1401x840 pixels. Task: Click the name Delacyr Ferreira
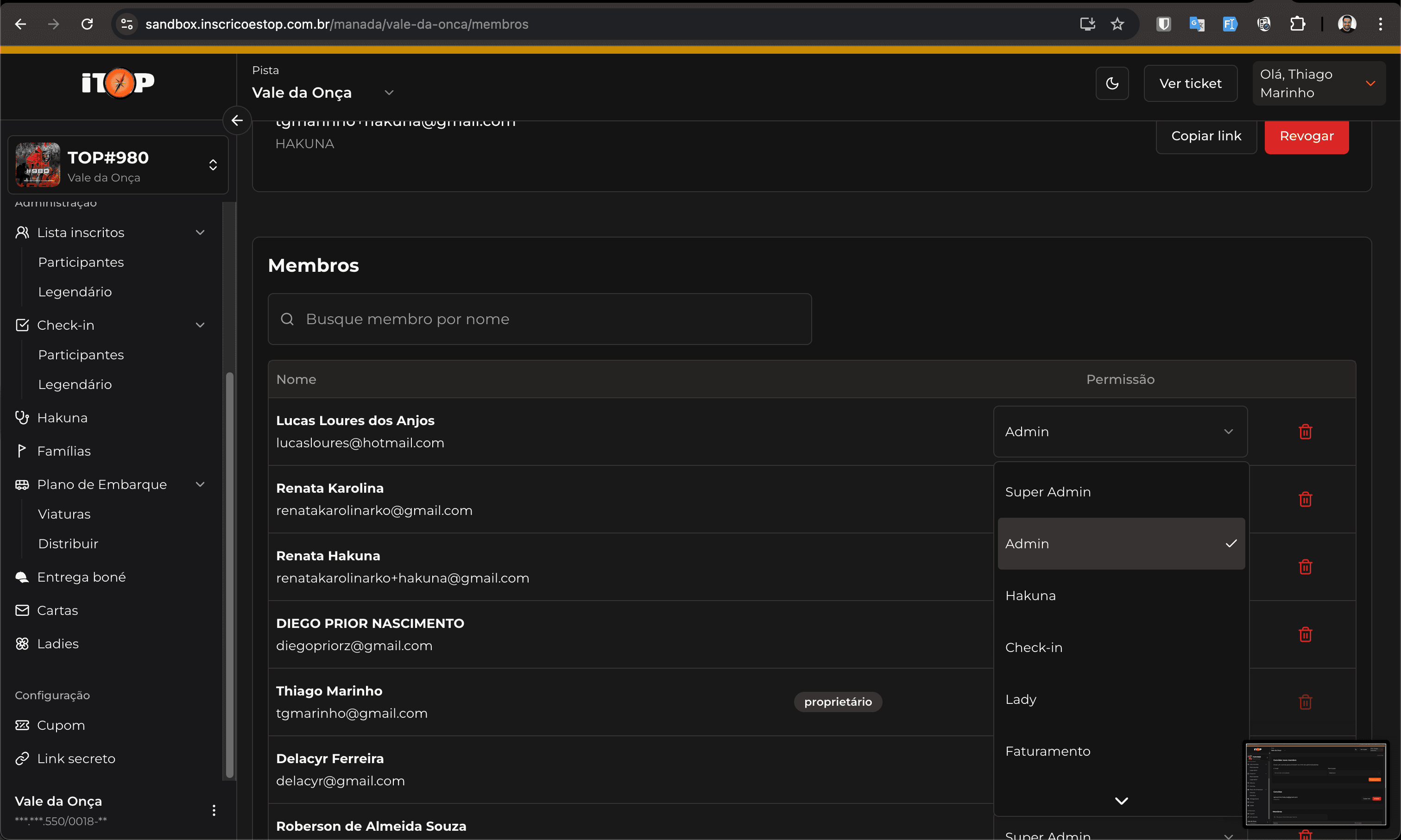329,758
